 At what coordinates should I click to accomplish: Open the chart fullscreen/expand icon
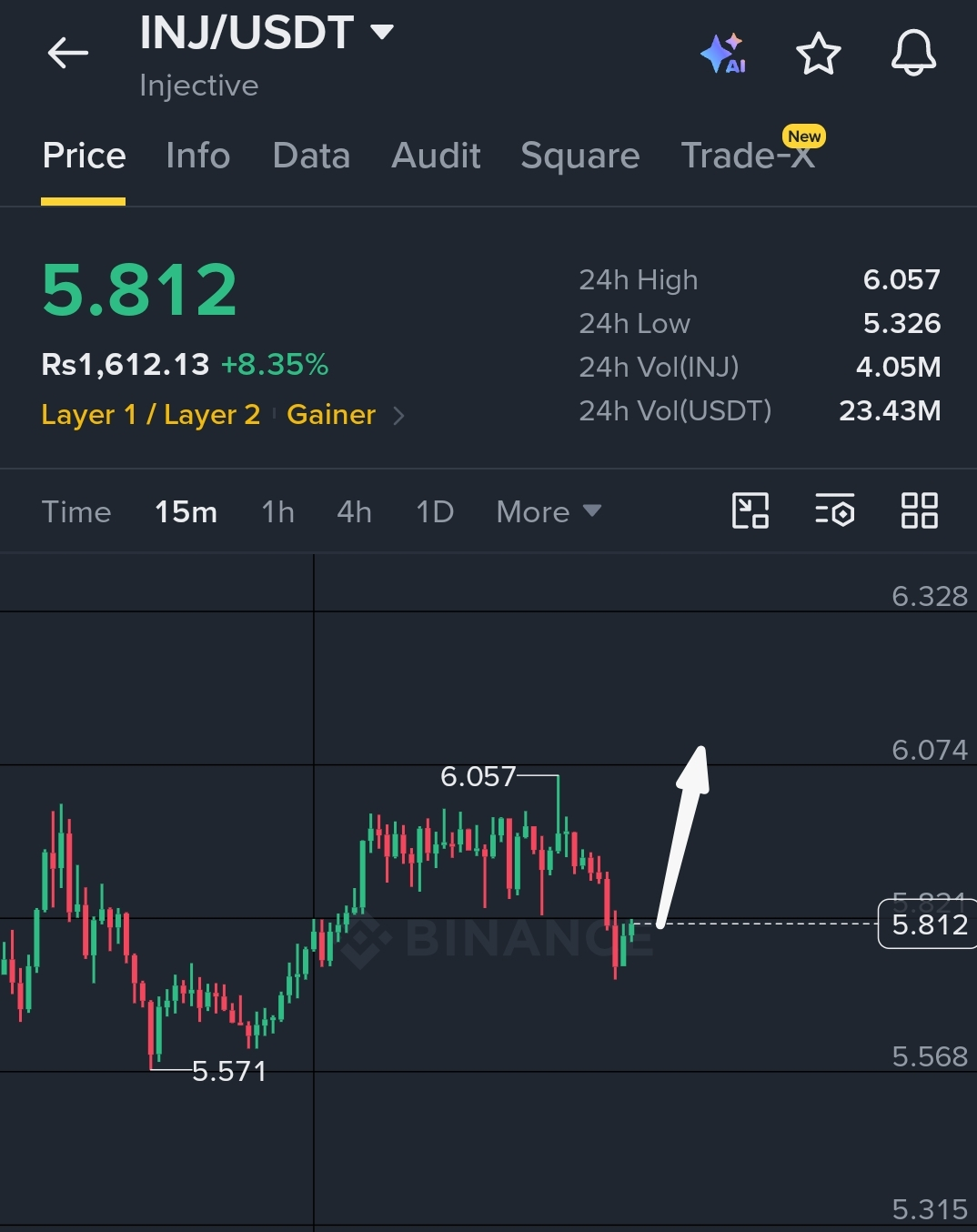pyautogui.click(x=750, y=510)
